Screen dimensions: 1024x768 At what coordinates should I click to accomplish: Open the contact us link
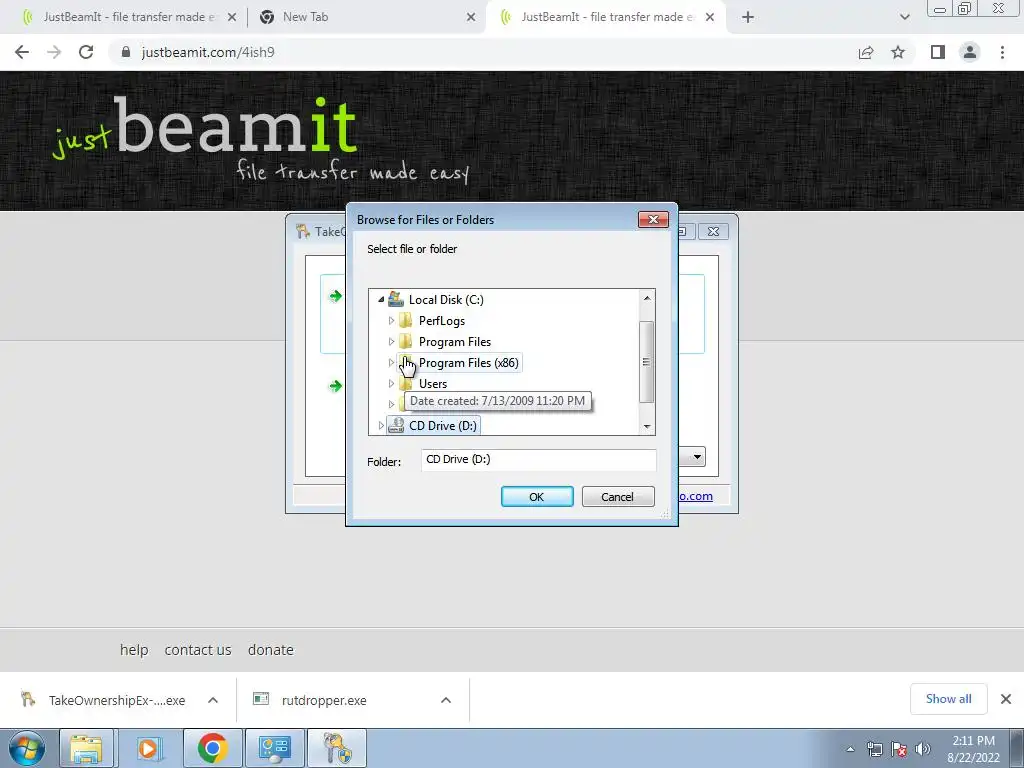point(198,650)
